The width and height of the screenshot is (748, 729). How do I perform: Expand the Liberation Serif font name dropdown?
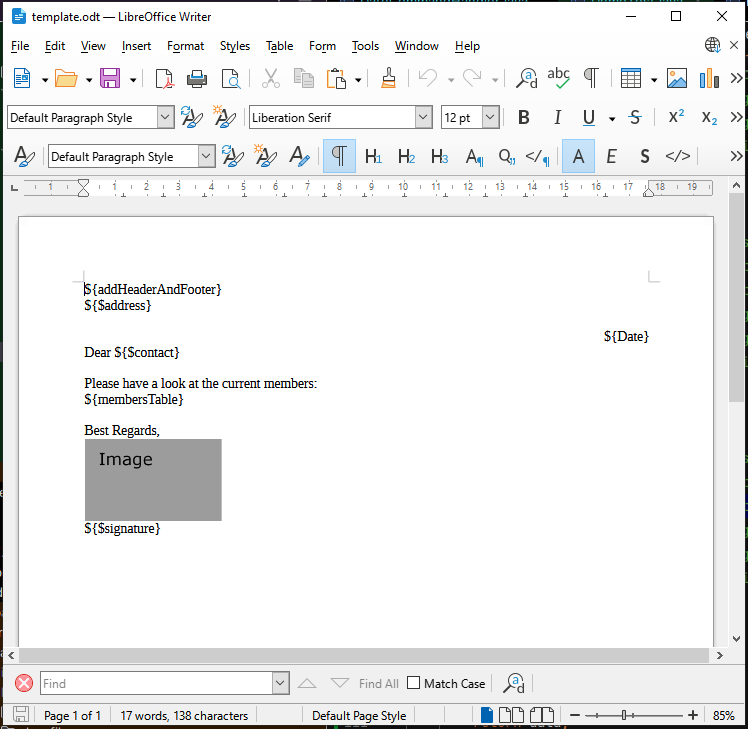click(423, 118)
